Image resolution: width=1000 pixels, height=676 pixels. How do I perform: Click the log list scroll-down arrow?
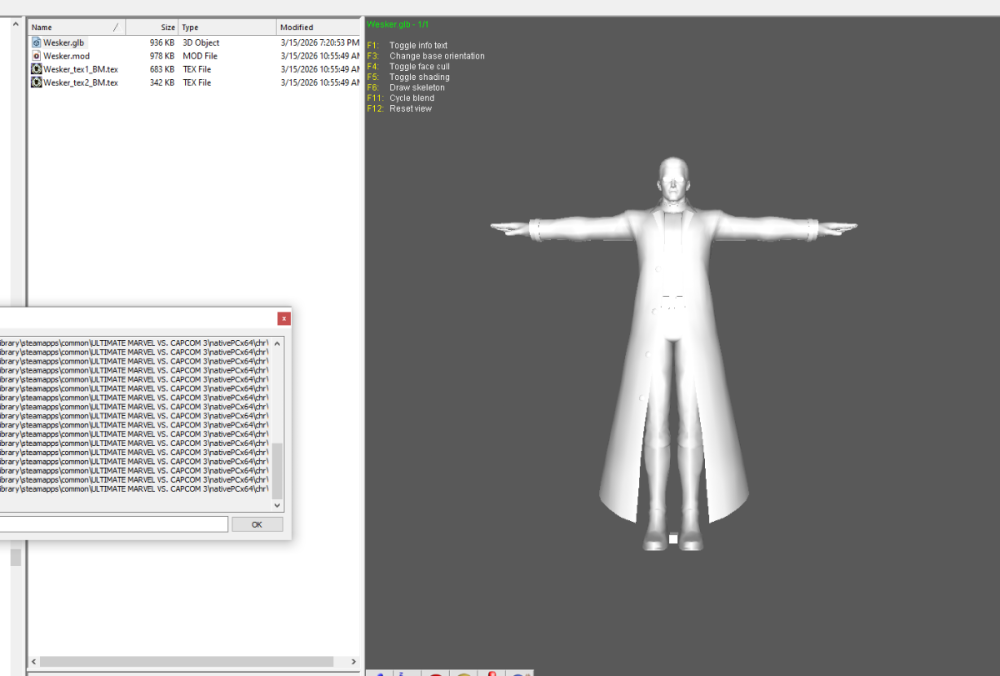click(x=277, y=505)
